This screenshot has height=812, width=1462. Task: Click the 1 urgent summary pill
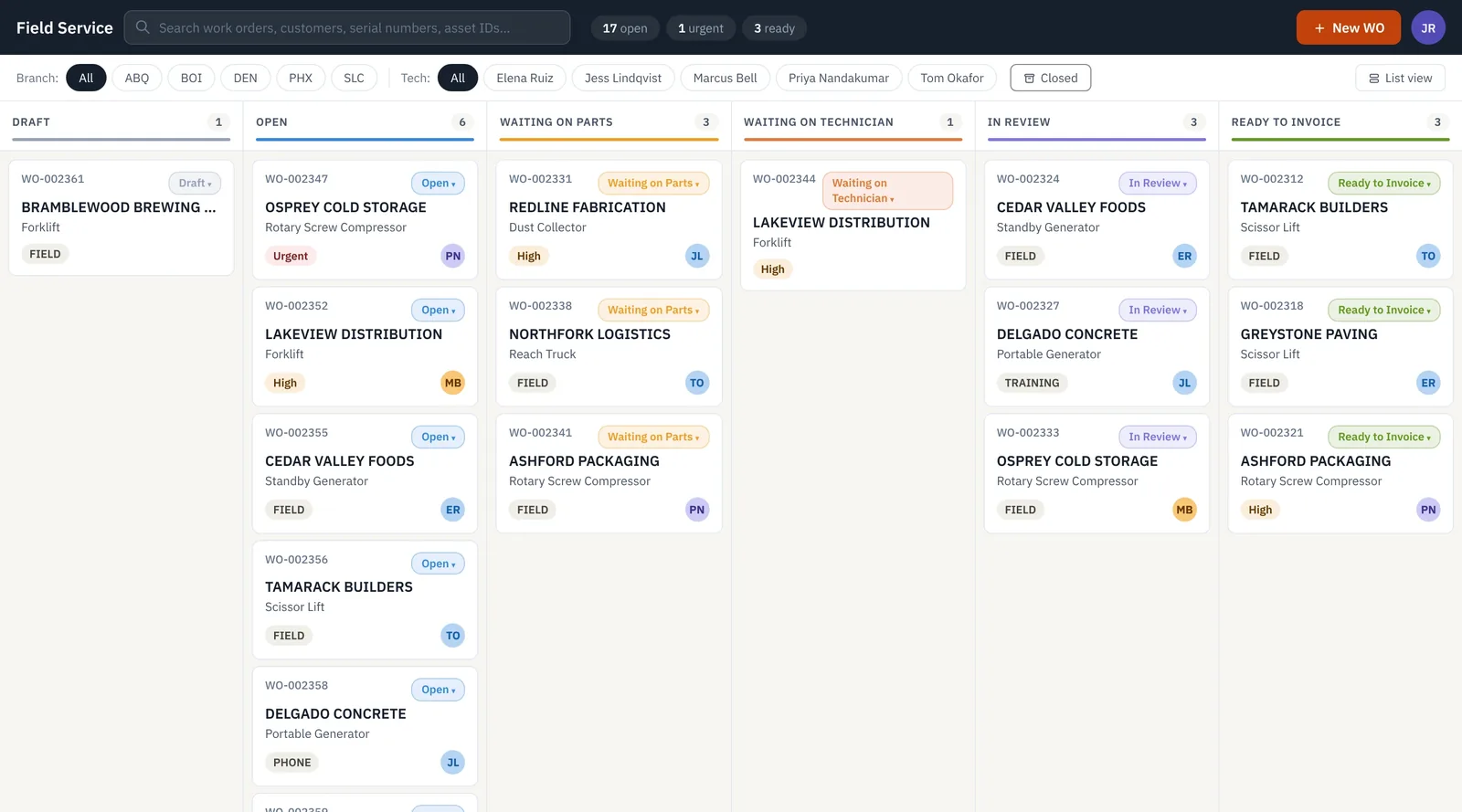(x=701, y=28)
